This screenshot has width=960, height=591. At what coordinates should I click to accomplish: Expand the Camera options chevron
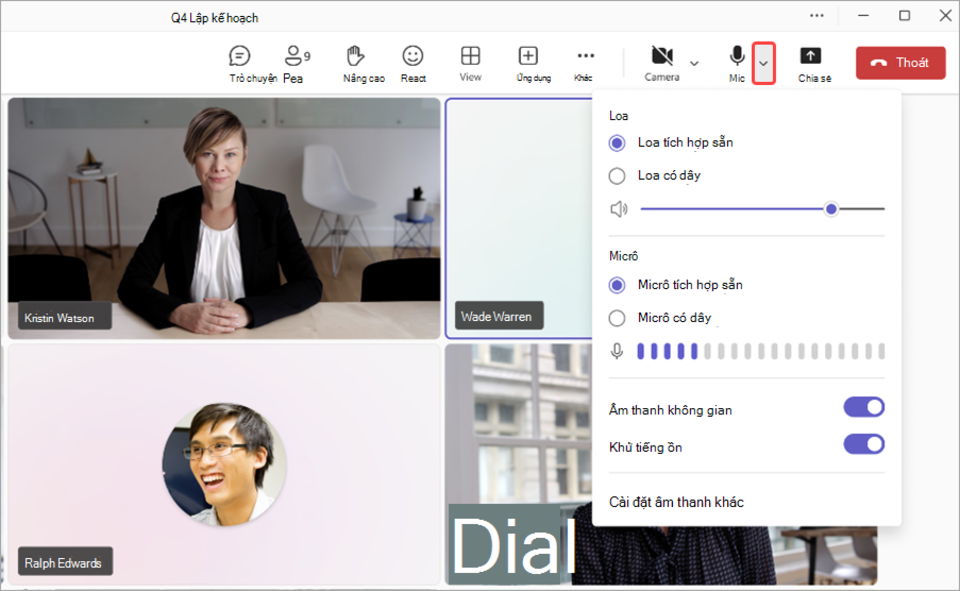(694, 63)
